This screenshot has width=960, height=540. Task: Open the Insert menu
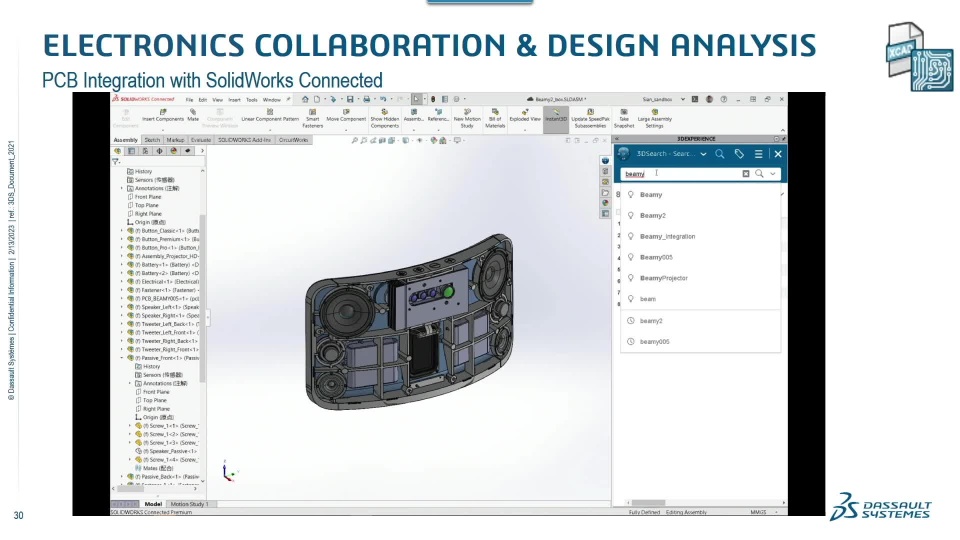click(x=234, y=100)
